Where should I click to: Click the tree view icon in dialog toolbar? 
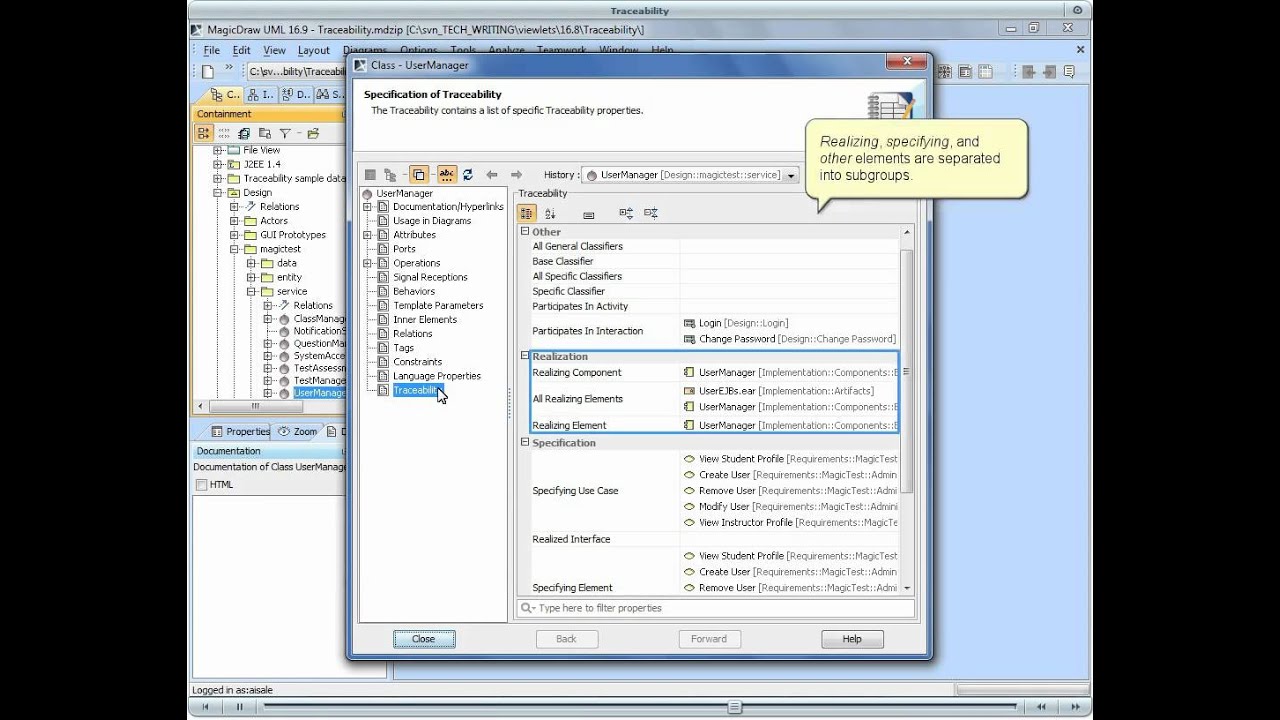click(391, 175)
